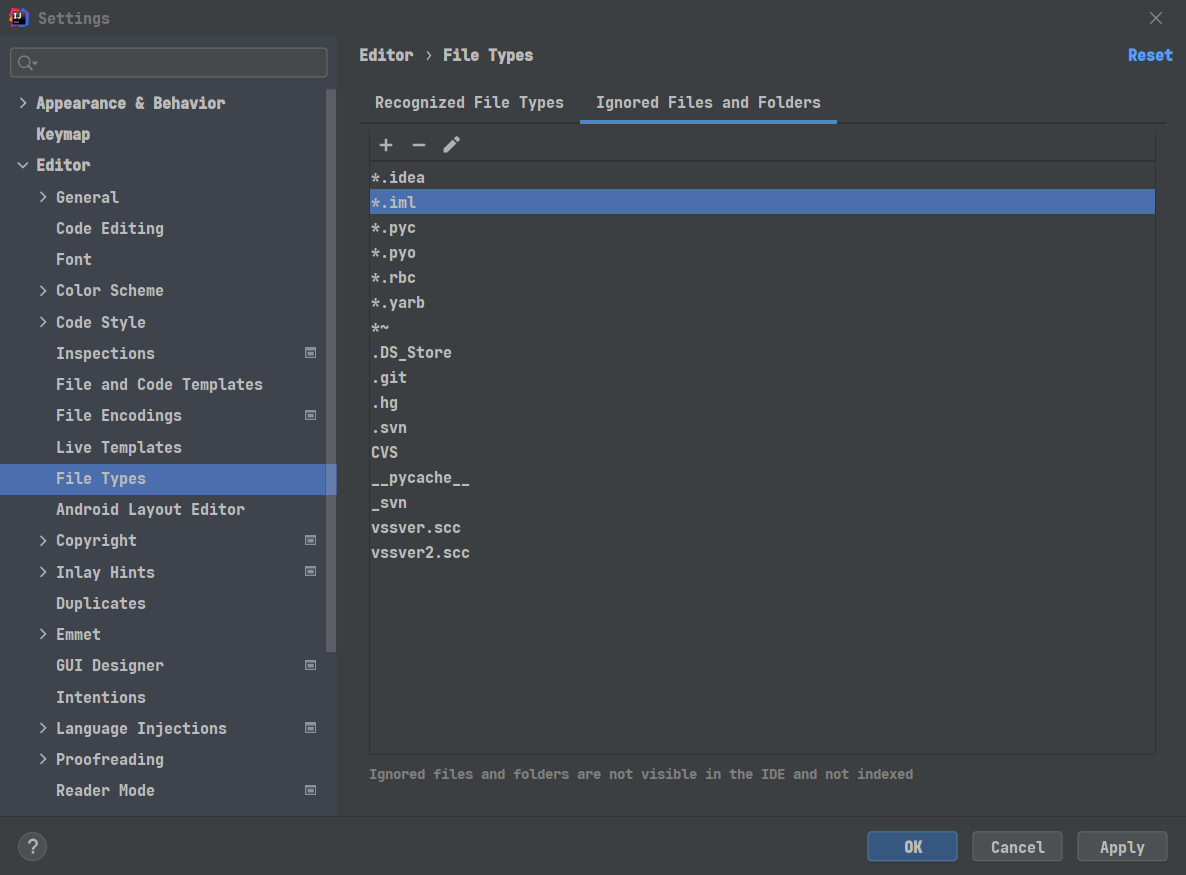Select File Types in the settings tree

168,479
